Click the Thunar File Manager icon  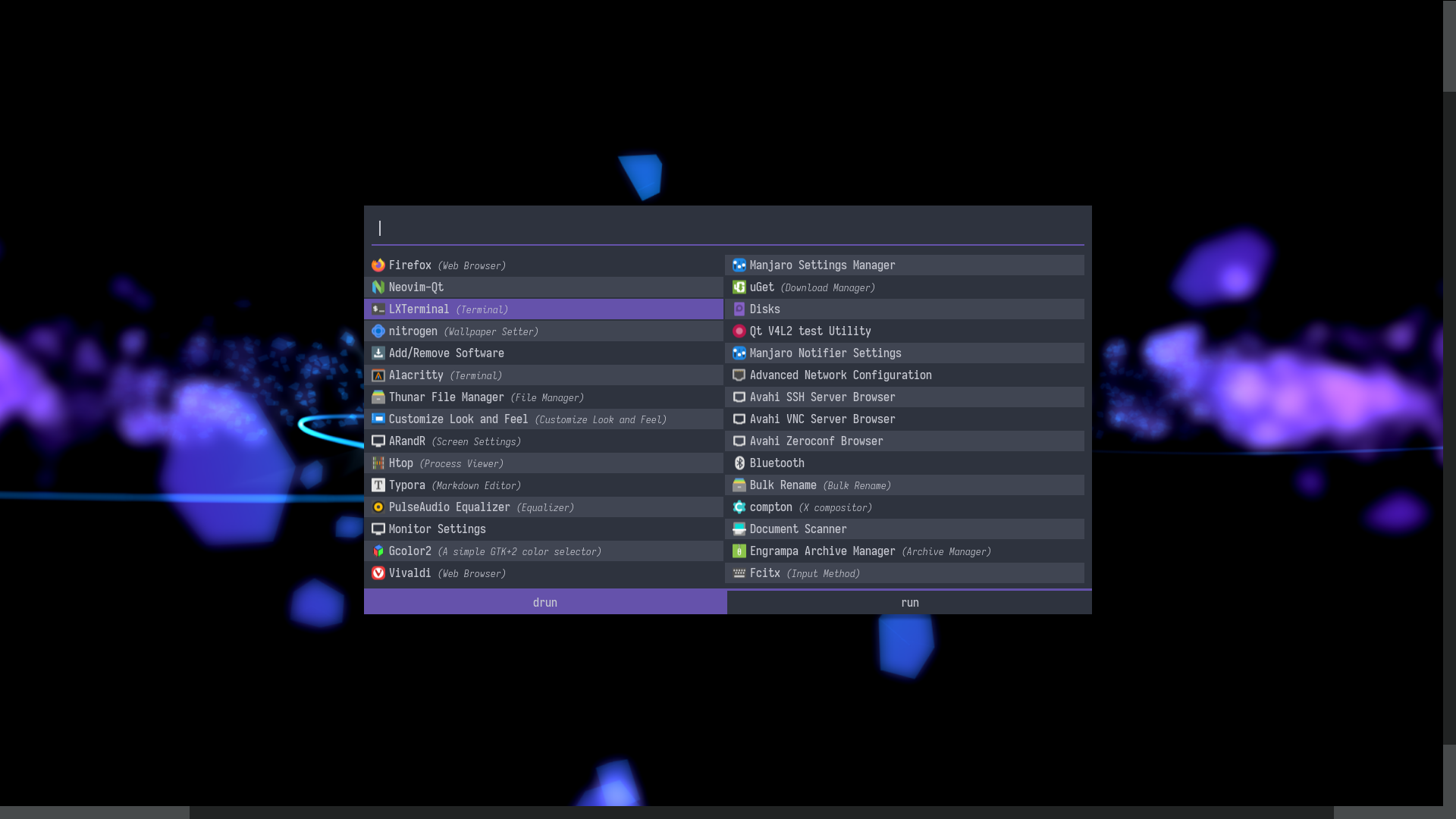378,397
